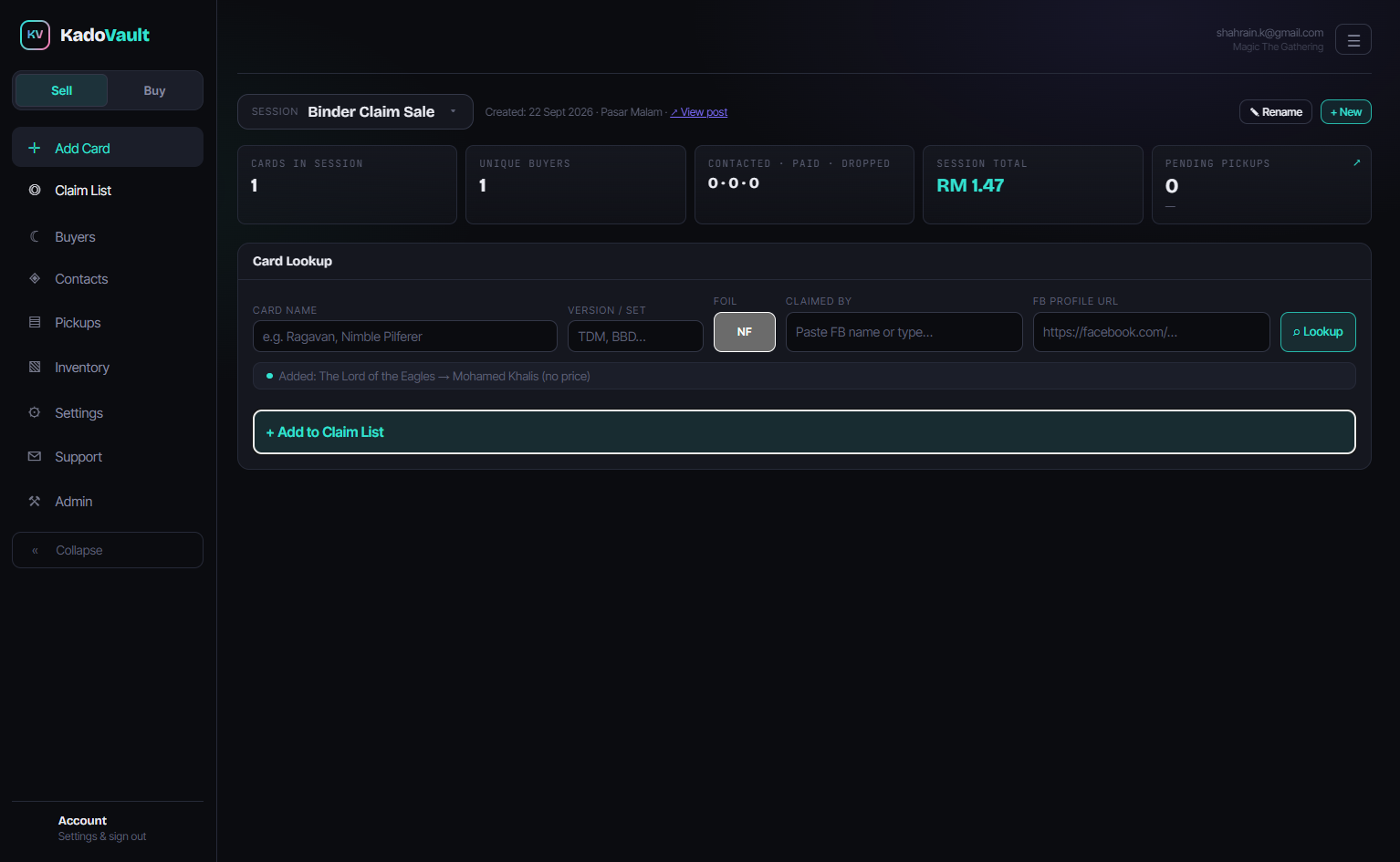This screenshot has width=1400, height=862.
Task: Navigate to Pickups
Action: pyautogui.click(x=108, y=322)
